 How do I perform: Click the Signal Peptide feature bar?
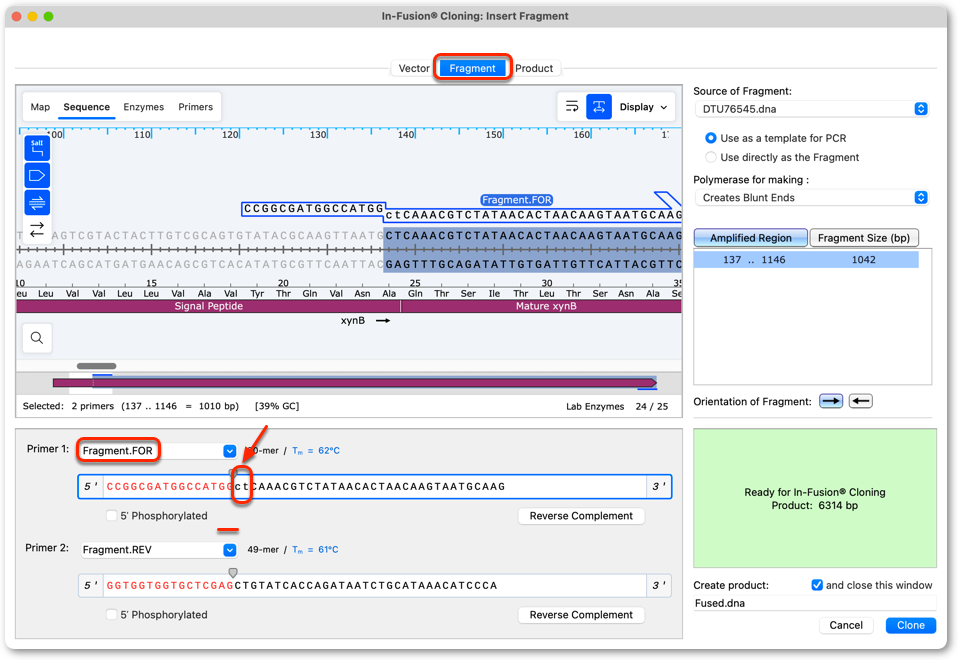tap(208, 306)
